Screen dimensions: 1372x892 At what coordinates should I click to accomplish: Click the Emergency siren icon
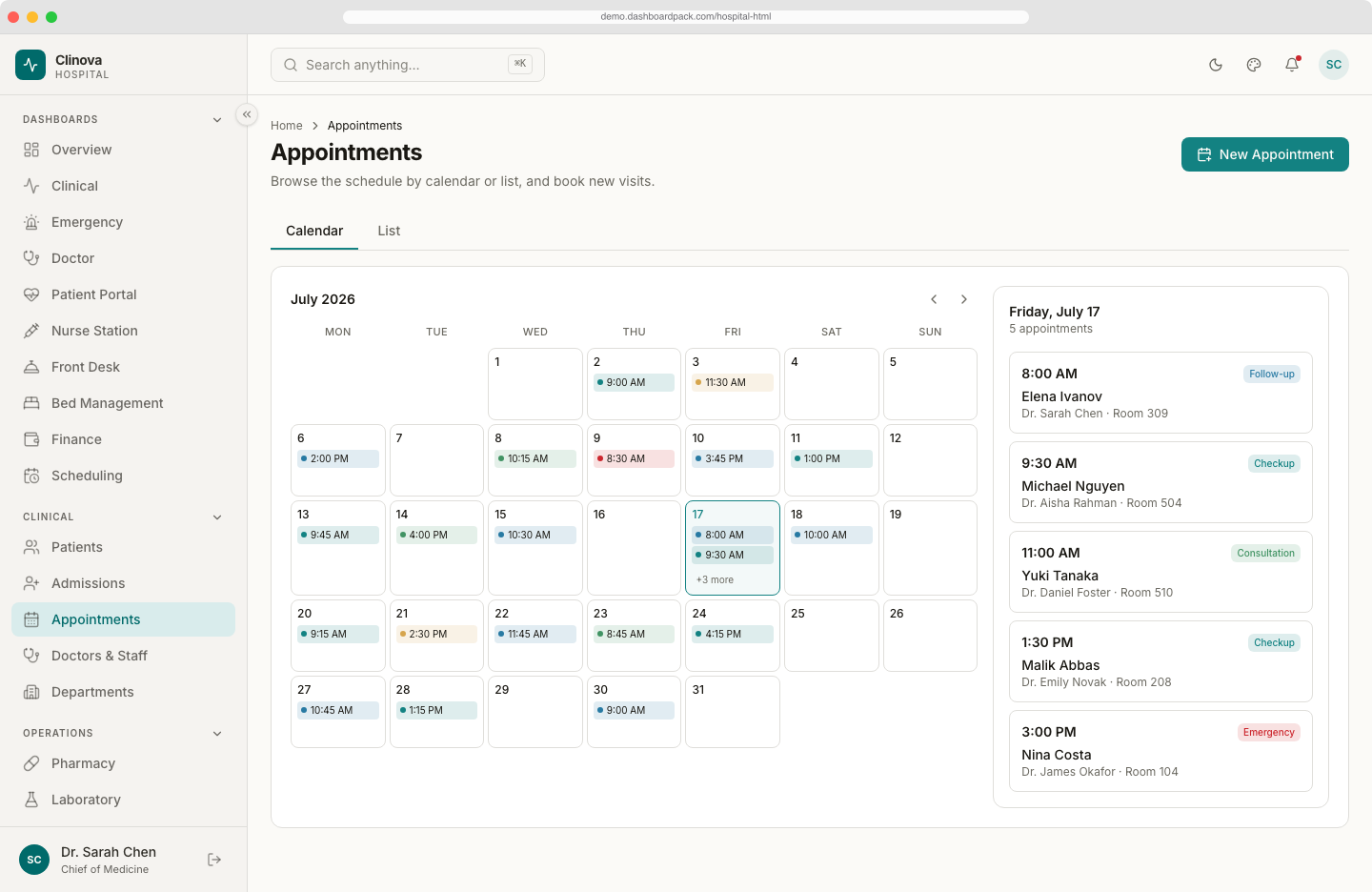[31, 222]
